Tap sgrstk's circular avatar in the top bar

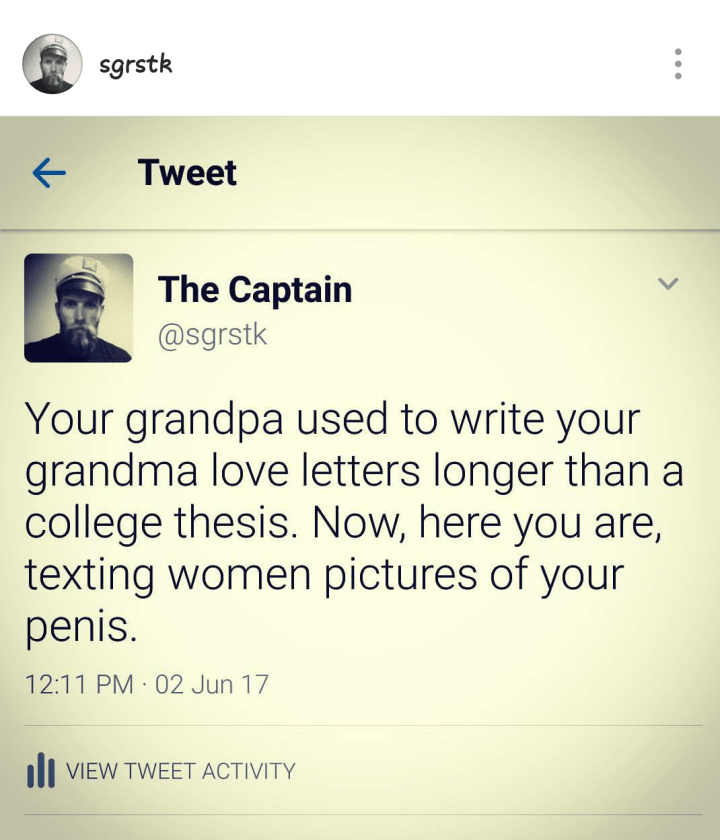point(50,64)
